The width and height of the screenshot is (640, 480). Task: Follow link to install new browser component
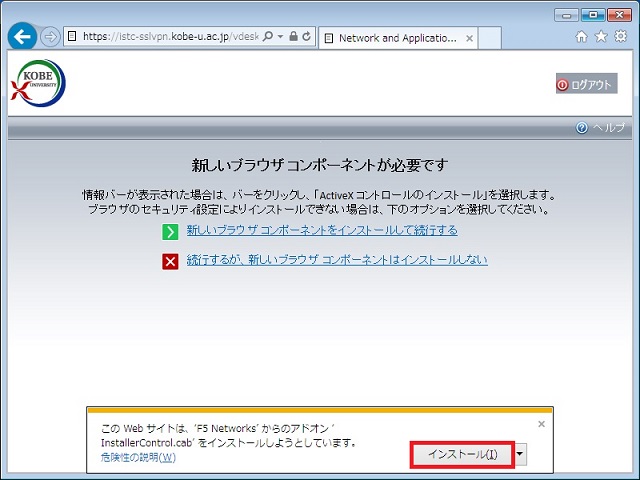coord(322,230)
